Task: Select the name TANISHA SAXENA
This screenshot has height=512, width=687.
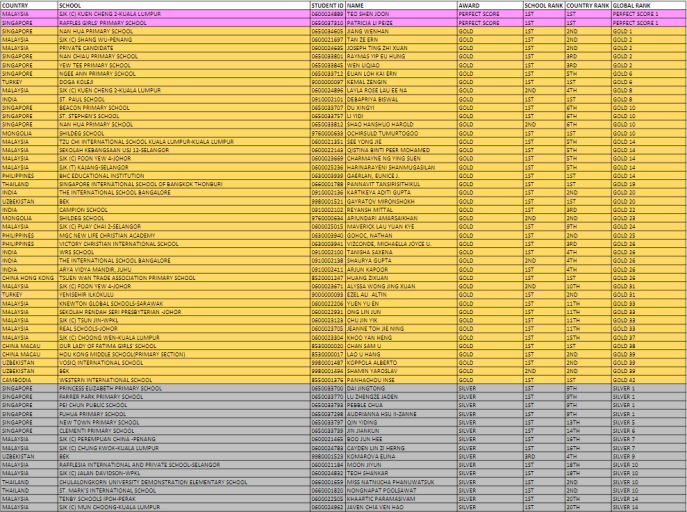Action: (401, 252)
